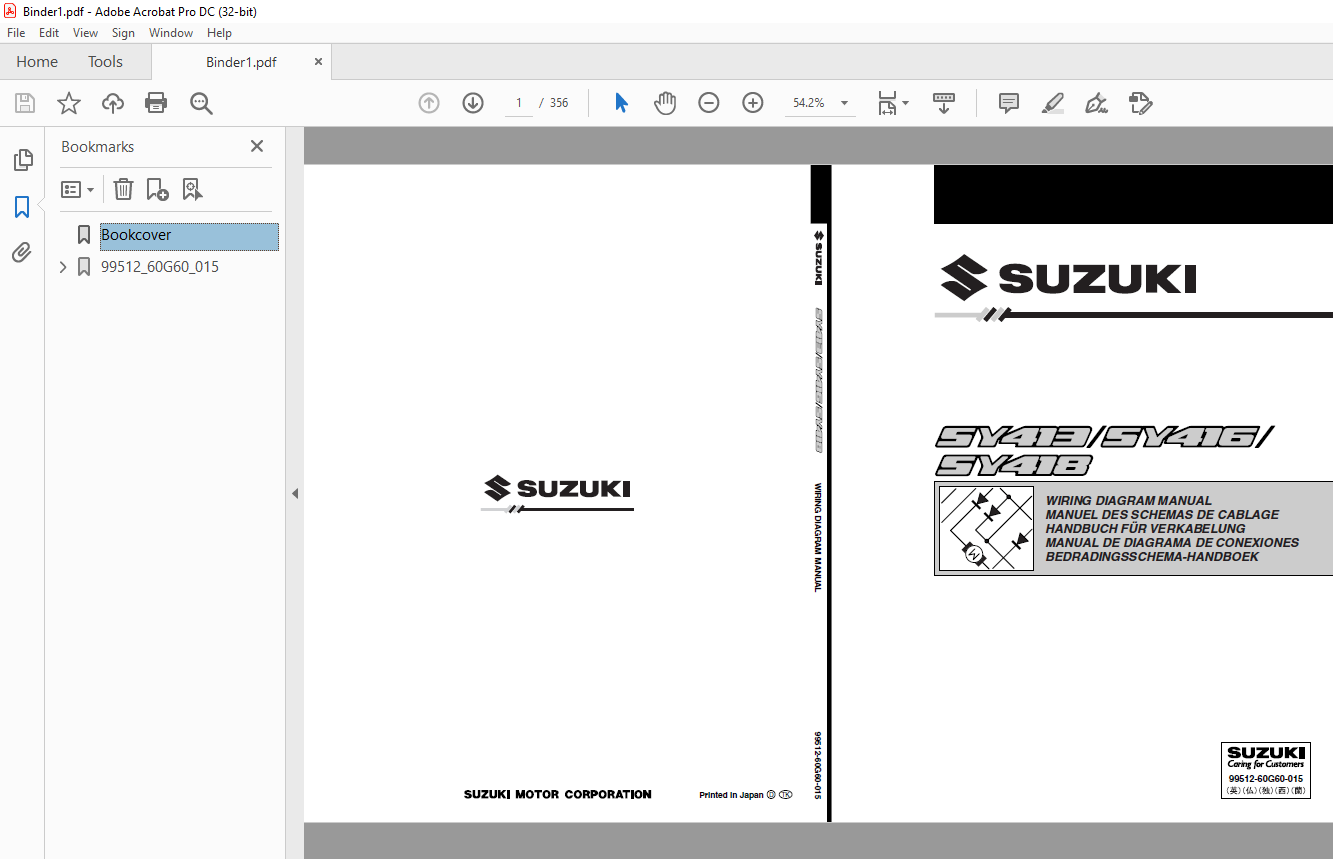Open the Attachments paperclip panel
The height and width of the screenshot is (859, 1333).
[22, 252]
